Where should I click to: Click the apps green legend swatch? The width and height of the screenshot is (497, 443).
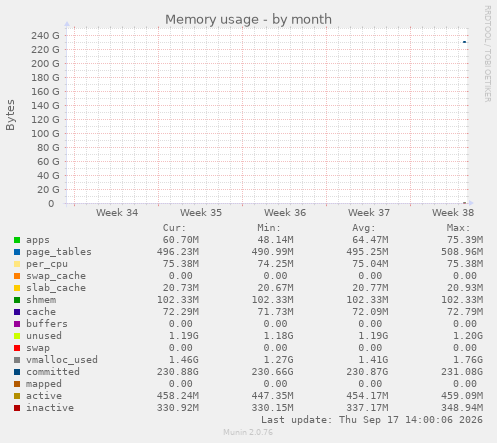pyautogui.click(x=17, y=240)
